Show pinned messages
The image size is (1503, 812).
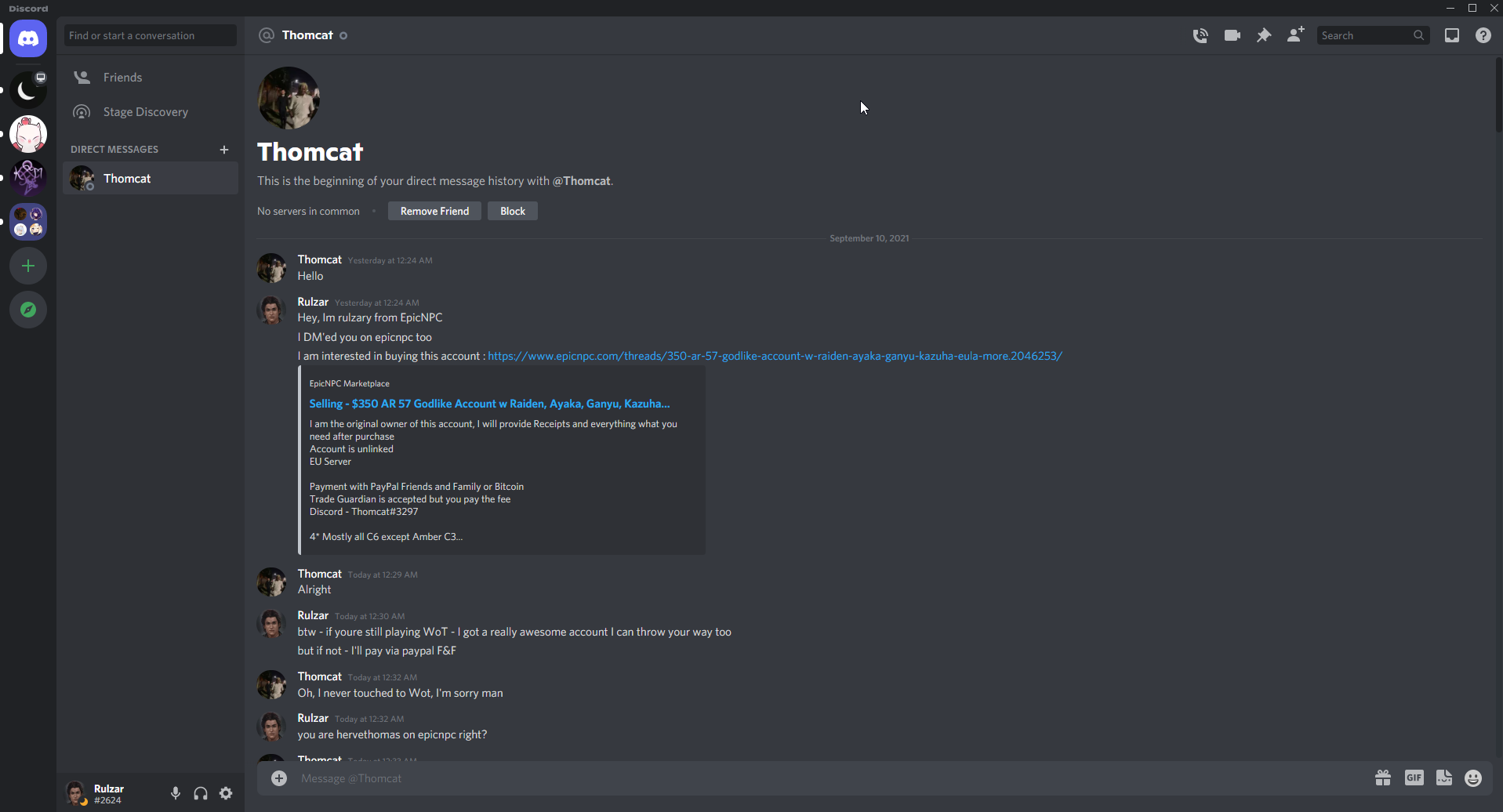tap(1263, 35)
